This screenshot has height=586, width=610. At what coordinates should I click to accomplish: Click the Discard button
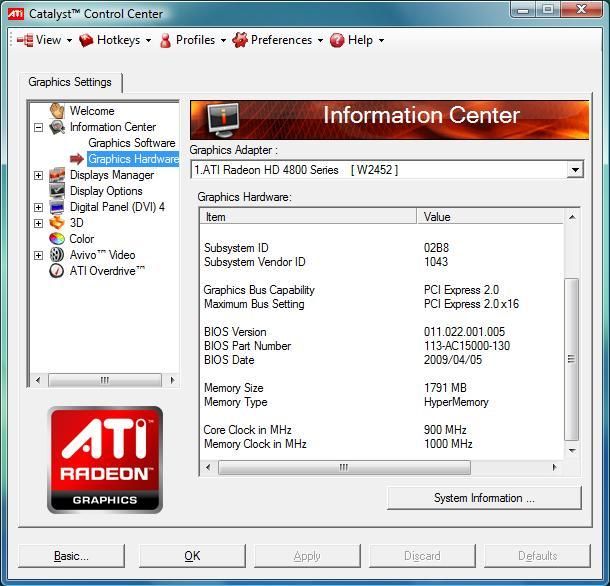click(422, 556)
